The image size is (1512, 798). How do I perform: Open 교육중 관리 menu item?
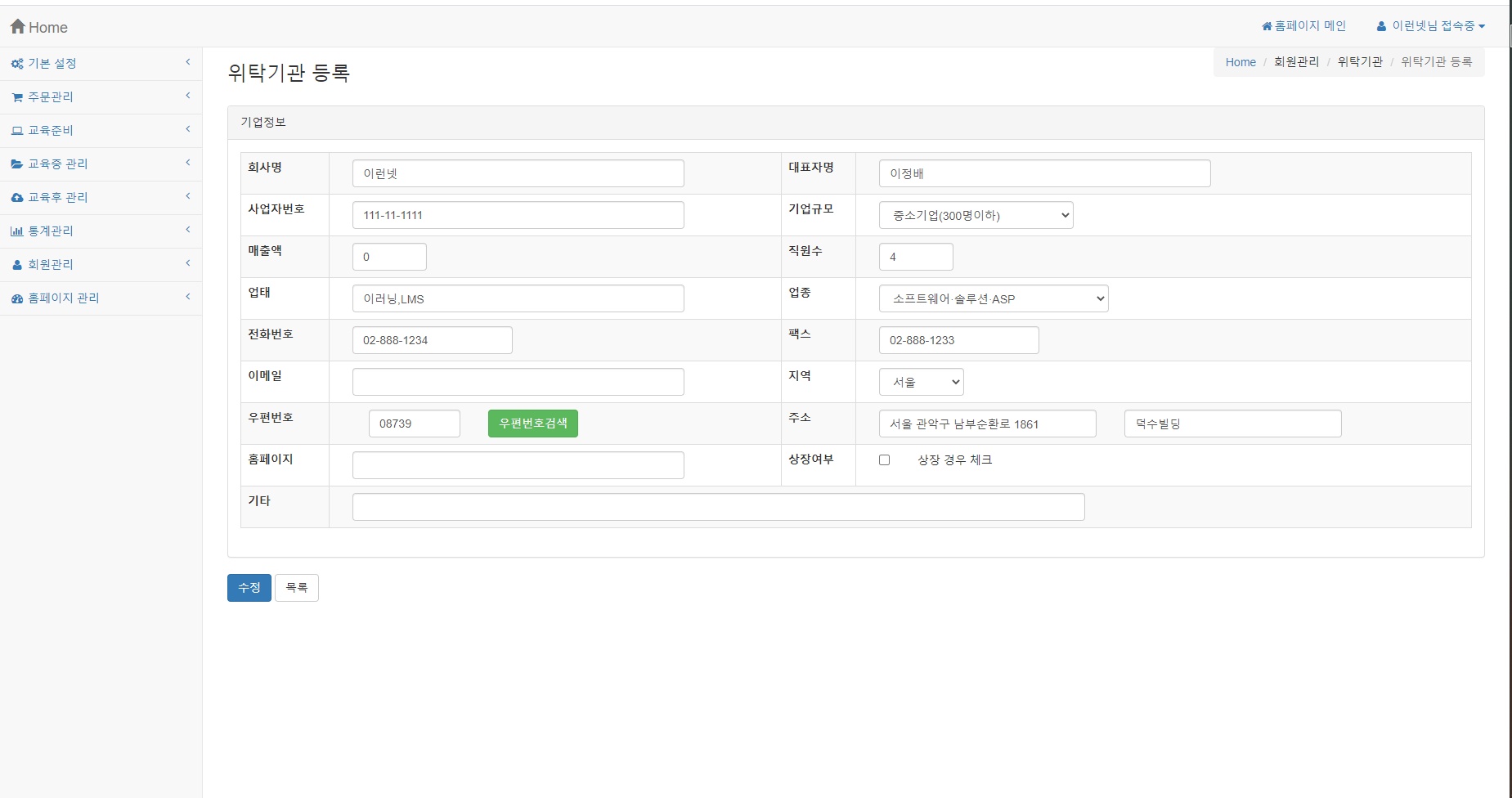[101, 164]
